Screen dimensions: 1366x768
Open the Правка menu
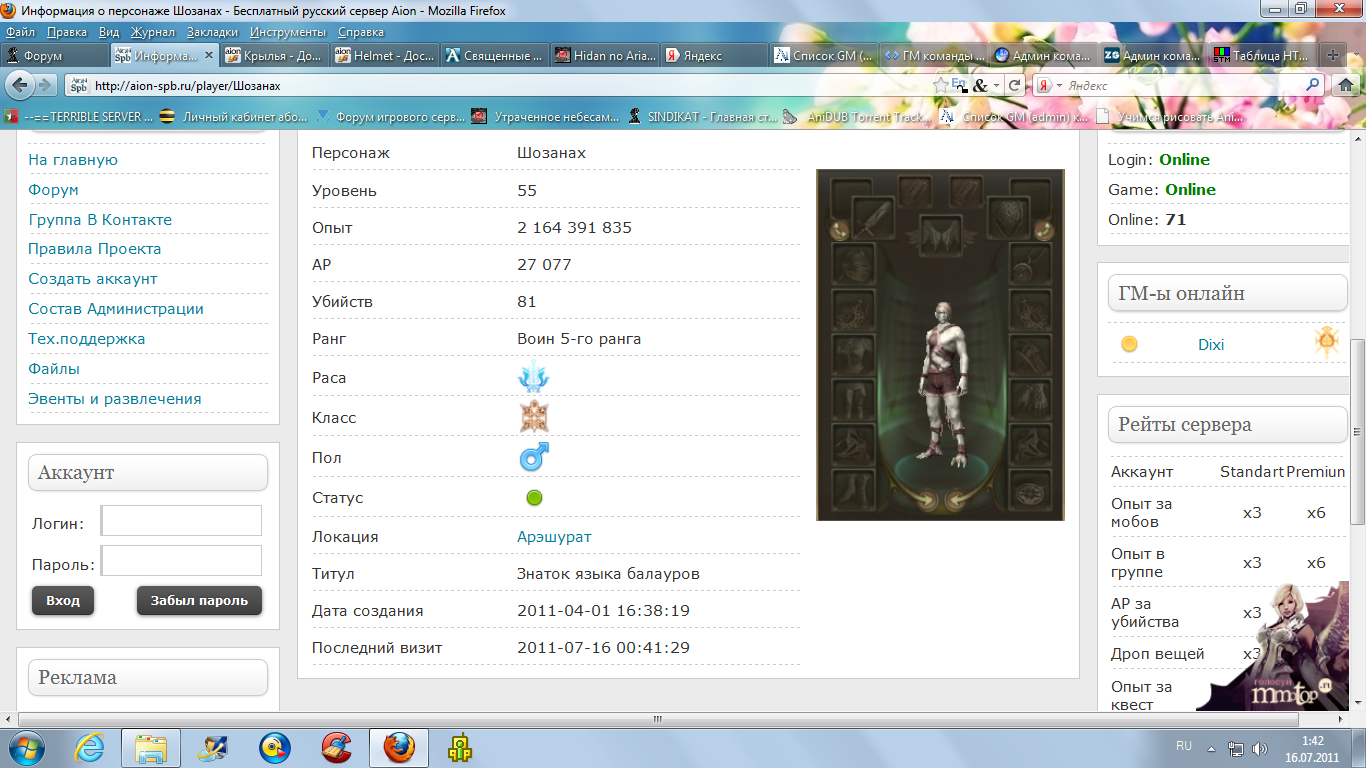(x=66, y=32)
